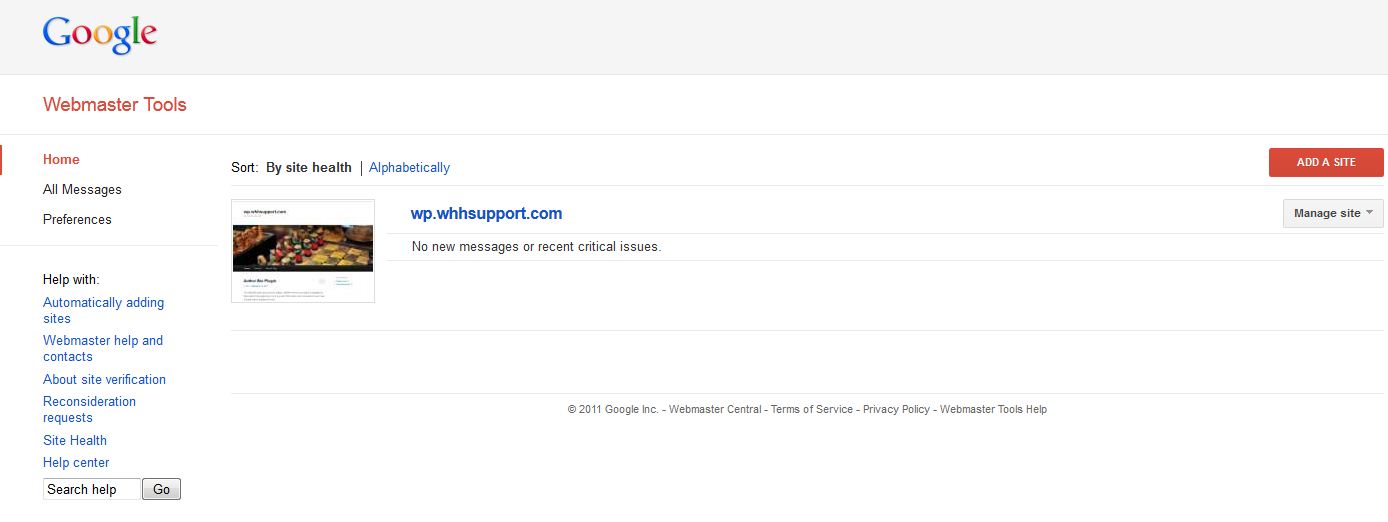Click the Webmaster Tools heading
Screen dimensions: 1388x522
tap(114, 105)
